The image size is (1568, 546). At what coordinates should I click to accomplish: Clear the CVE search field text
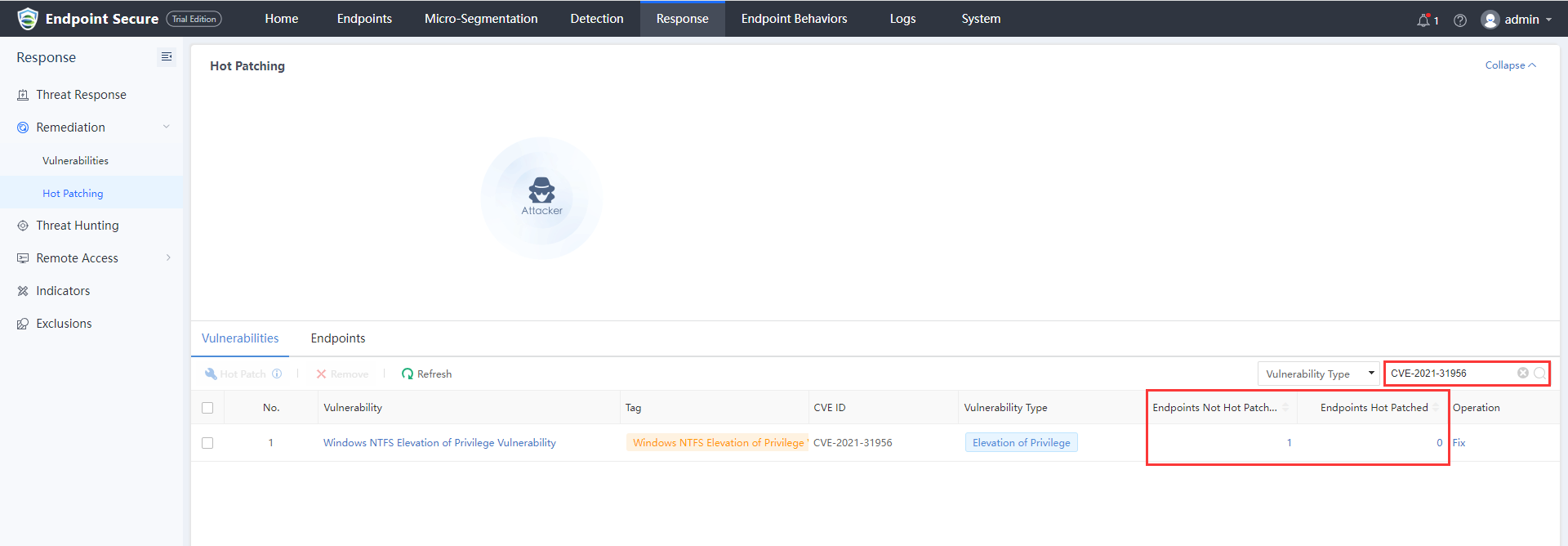[1523, 373]
